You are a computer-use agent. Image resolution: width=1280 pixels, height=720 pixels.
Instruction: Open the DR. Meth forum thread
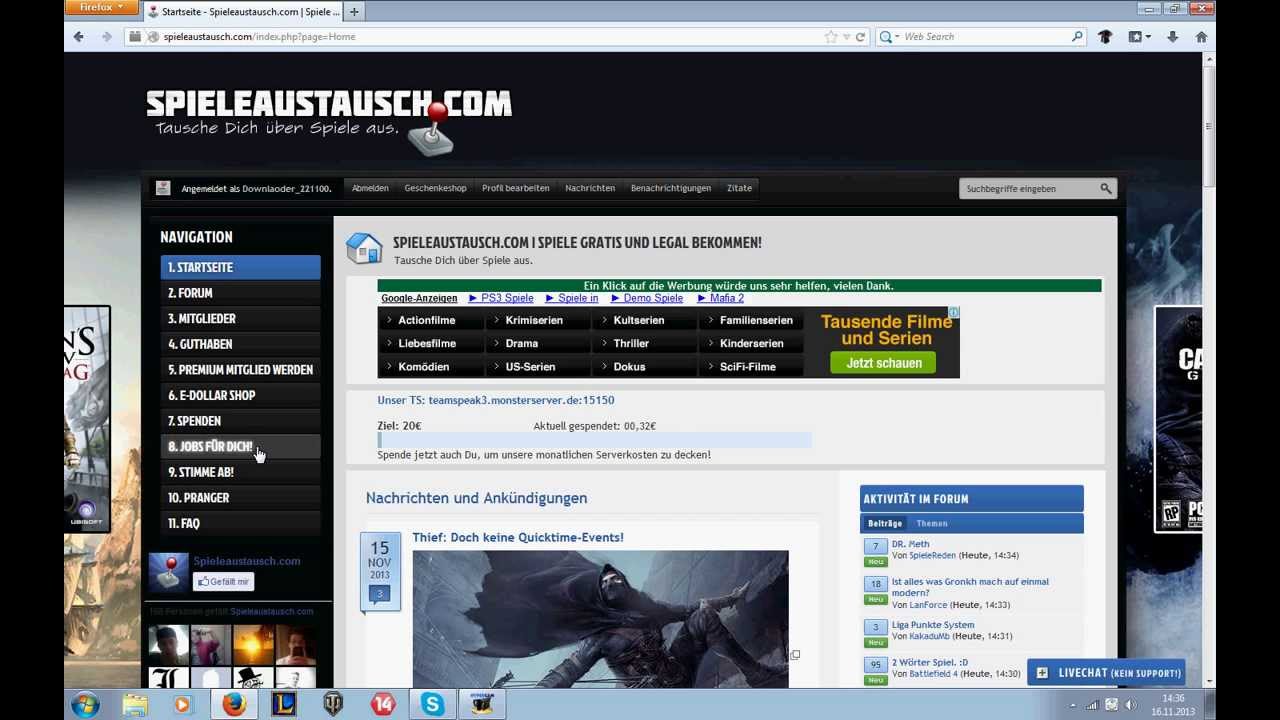point(910,544)
